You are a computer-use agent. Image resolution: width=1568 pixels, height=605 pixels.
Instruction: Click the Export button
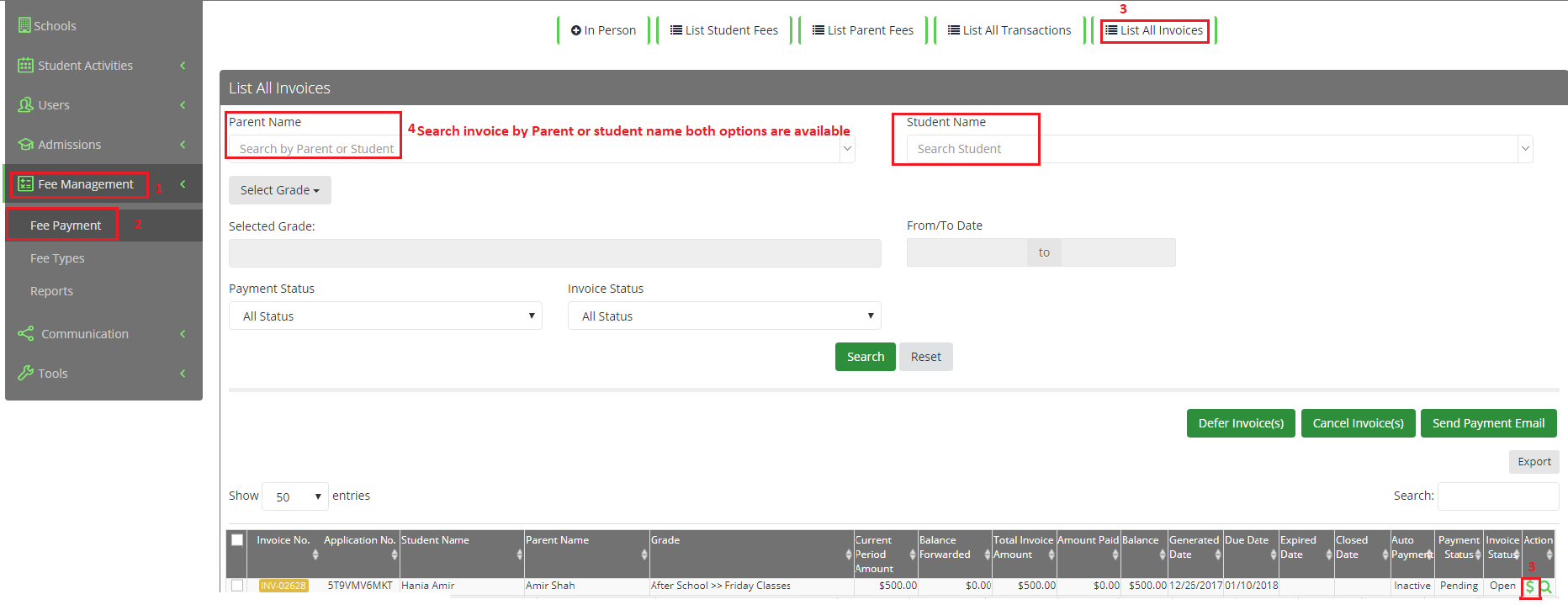click(1534, 462)
